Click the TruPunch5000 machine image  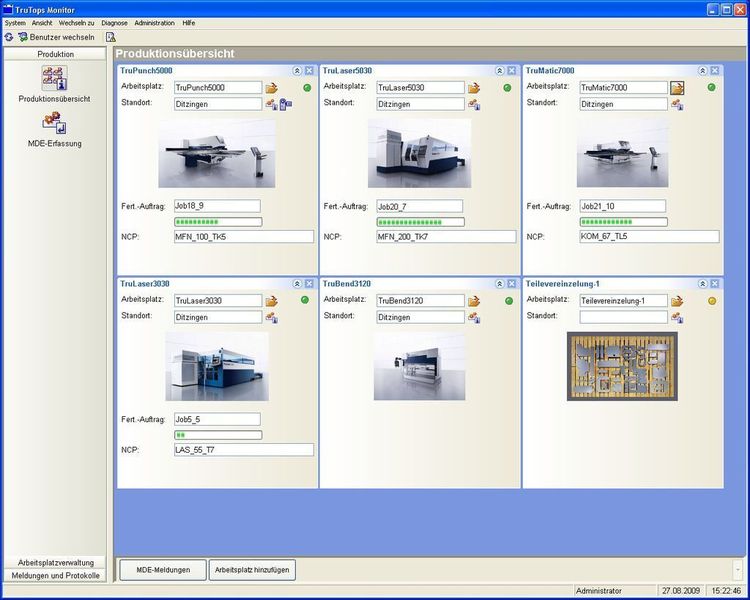point(217,154)
